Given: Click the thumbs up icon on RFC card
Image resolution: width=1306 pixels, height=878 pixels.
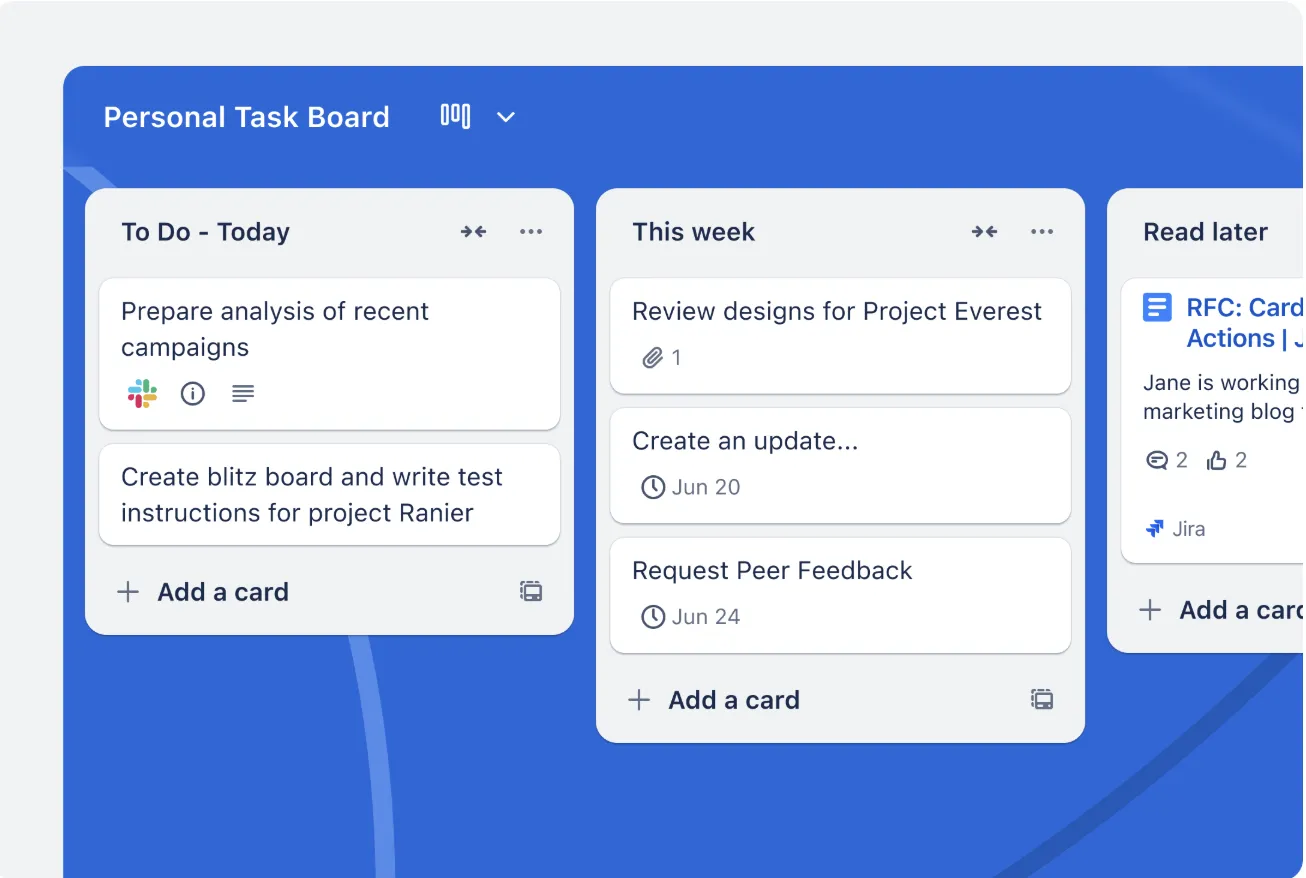Looking at the screenshot, I should tap(1216, 460).
